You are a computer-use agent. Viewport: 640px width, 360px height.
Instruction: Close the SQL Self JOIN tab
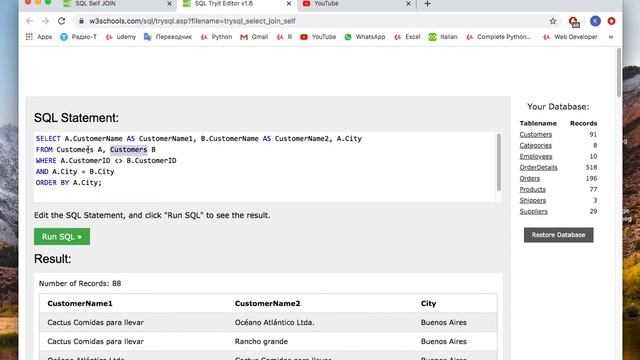click(169, 4)
